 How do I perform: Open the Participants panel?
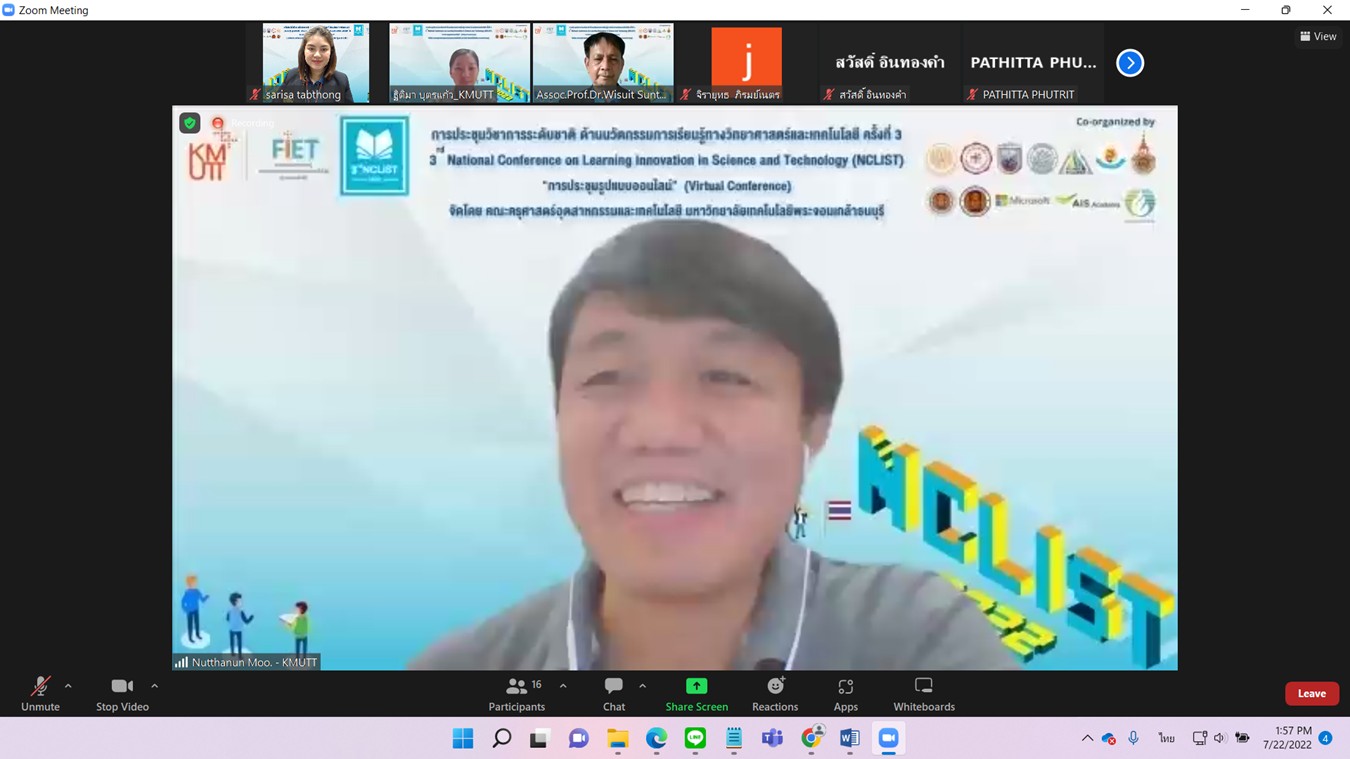pyautogui.click(x=517, y=694)
